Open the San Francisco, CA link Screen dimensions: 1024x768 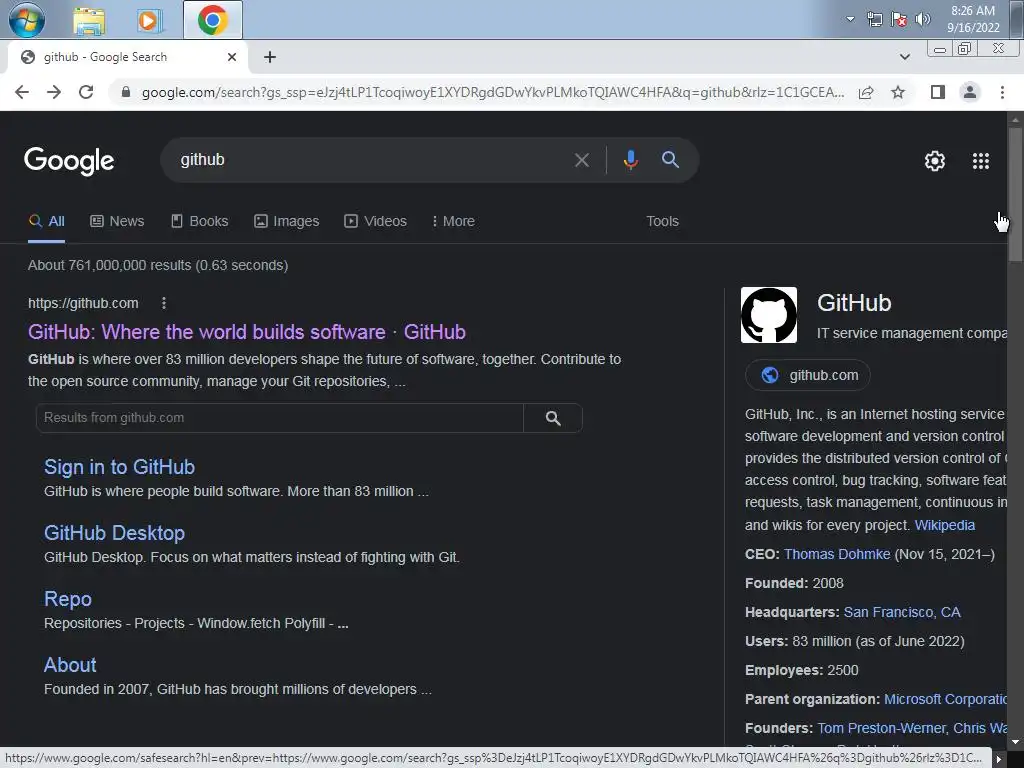coord(902,612)
